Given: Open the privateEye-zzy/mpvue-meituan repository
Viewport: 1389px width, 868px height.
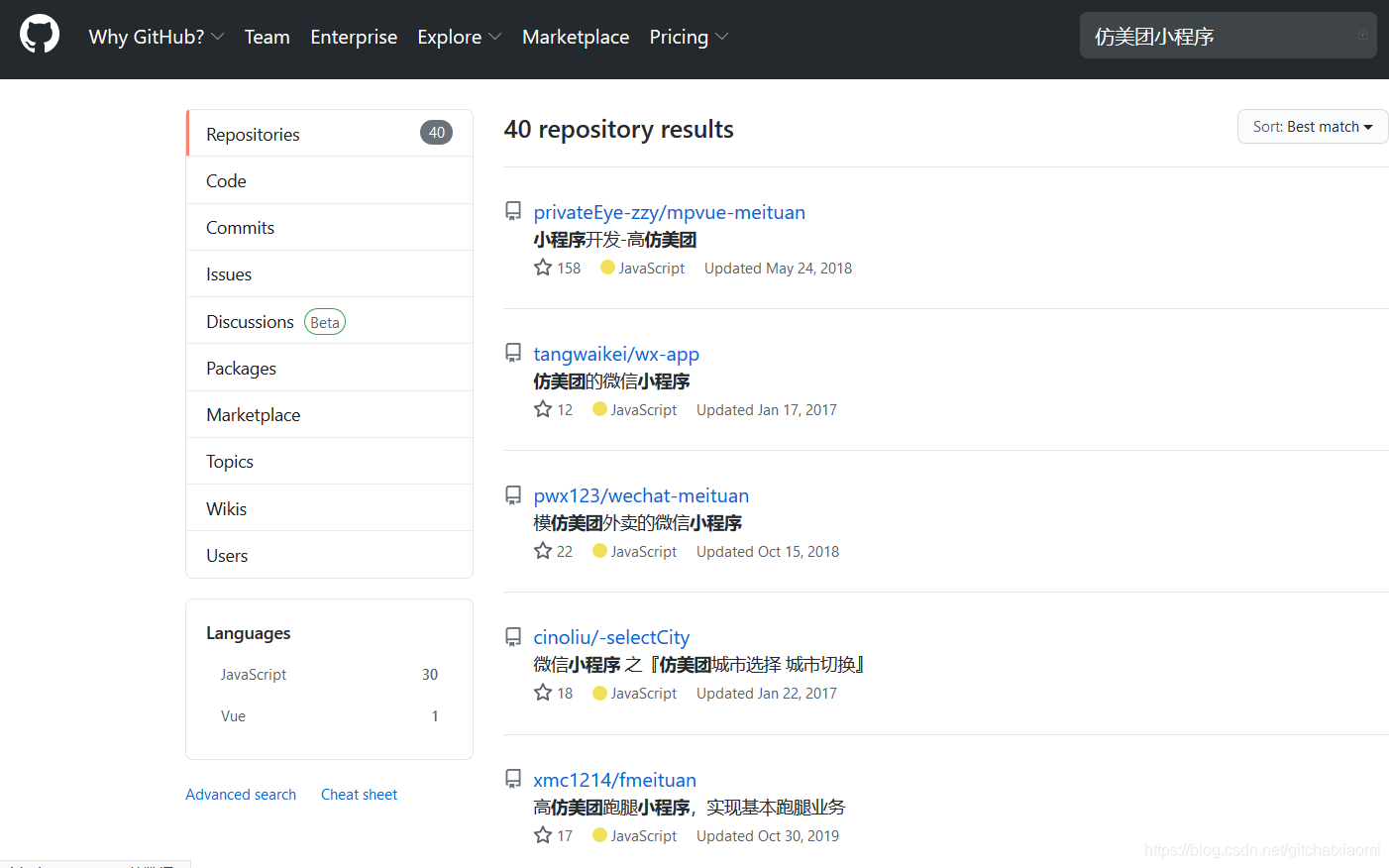Looking at the screenshot, I should 669,212.
